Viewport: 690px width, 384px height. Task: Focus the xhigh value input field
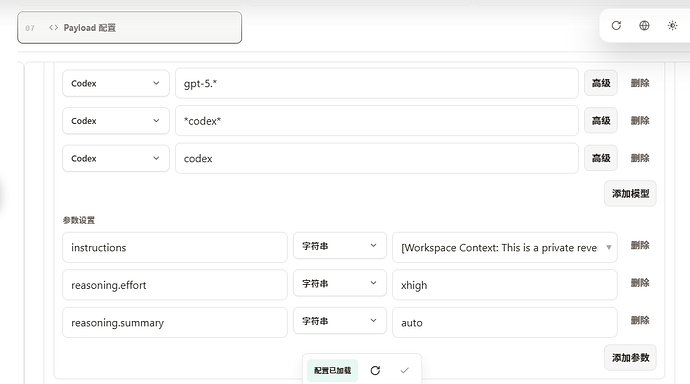tap(505, 285)
